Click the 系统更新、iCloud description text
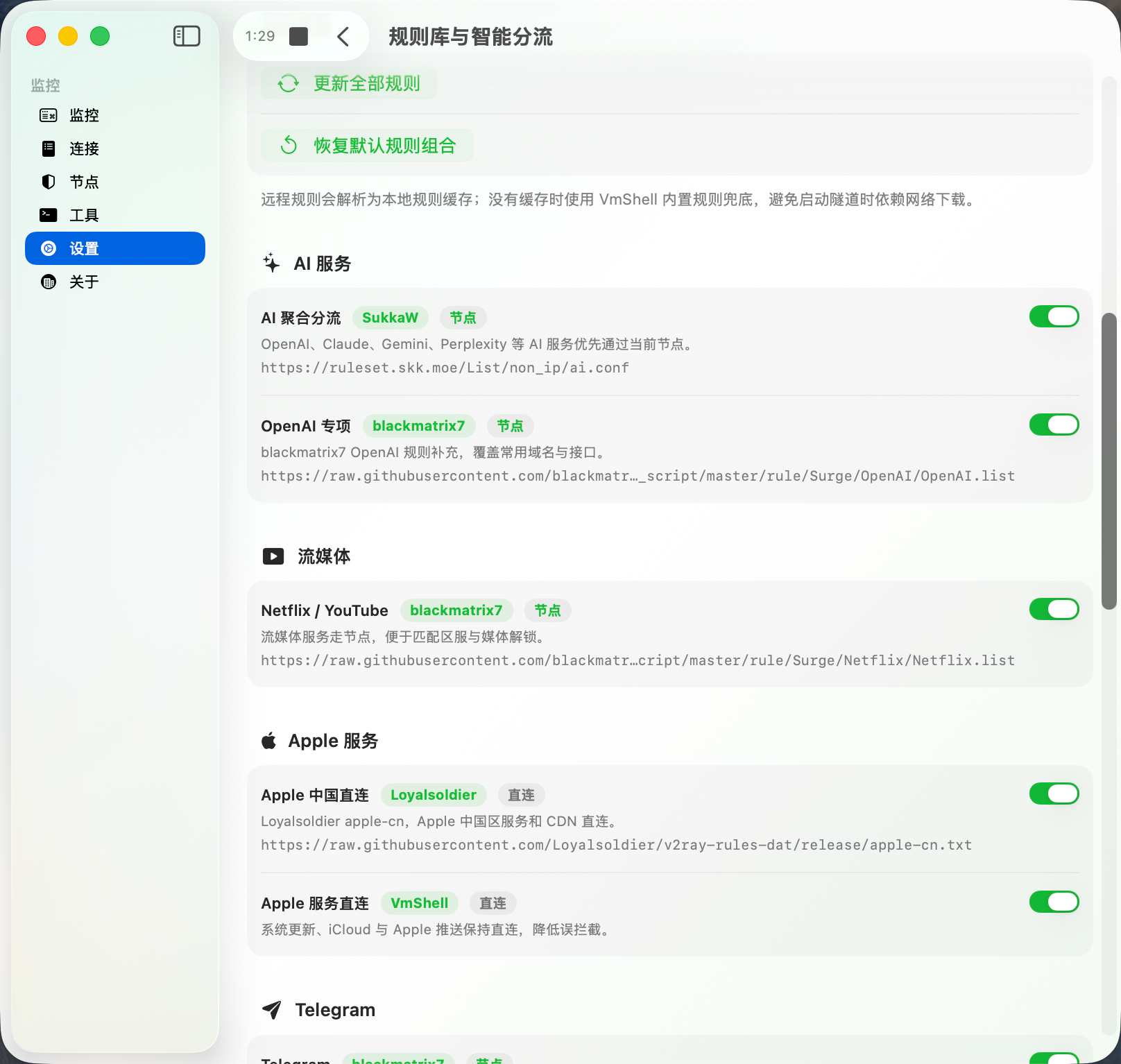This screenshot has width=1121, height=1064. pyautogui.click(x=437, y=929)
